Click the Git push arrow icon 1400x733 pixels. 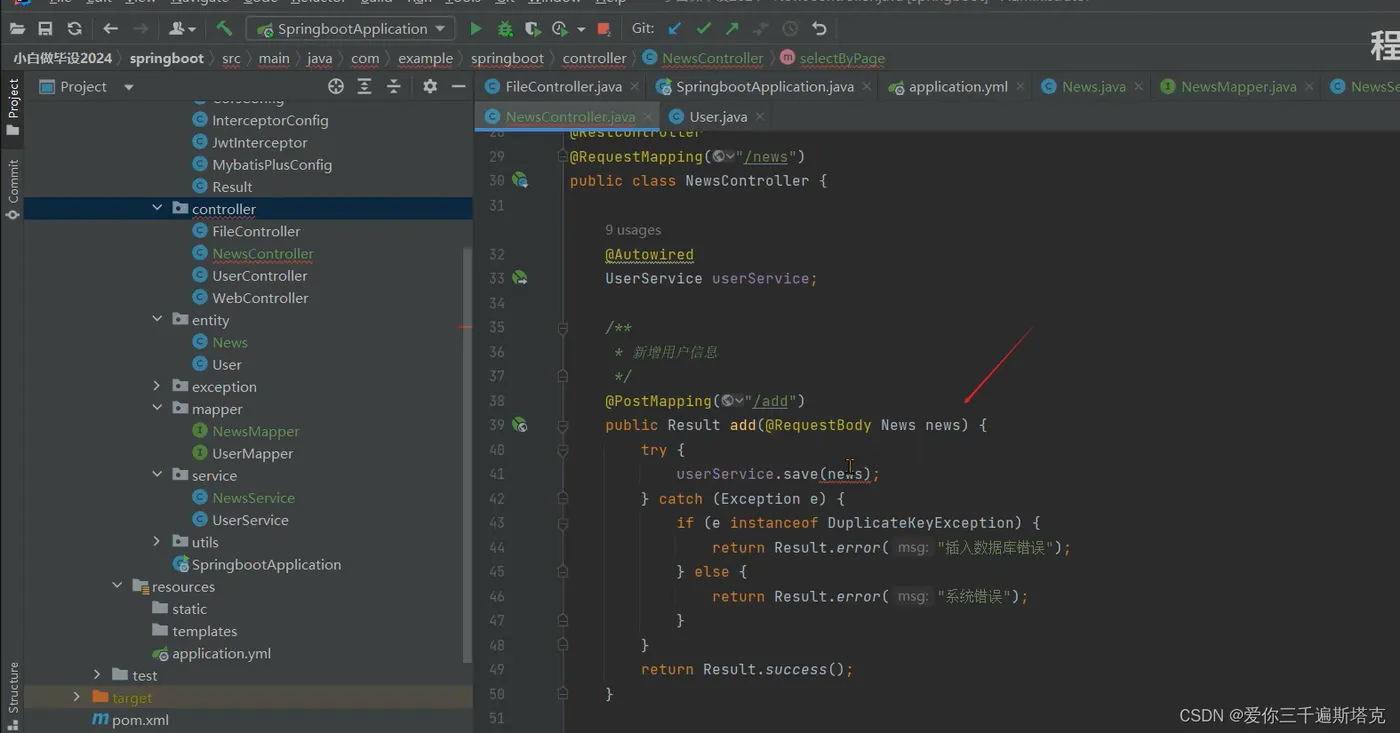coord(733,29)
